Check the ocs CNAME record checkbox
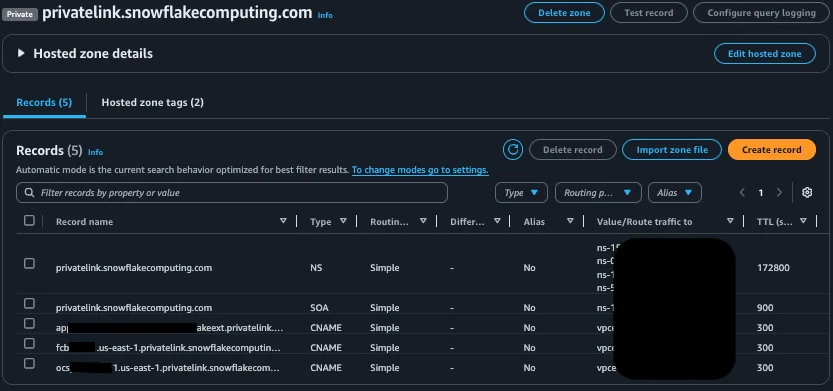Viewport: 833px width, 391px height. point(29,363)
